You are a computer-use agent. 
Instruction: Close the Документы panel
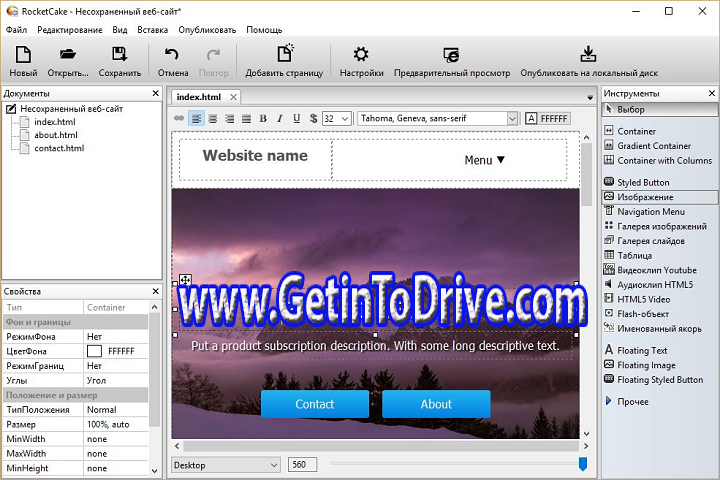155,93
